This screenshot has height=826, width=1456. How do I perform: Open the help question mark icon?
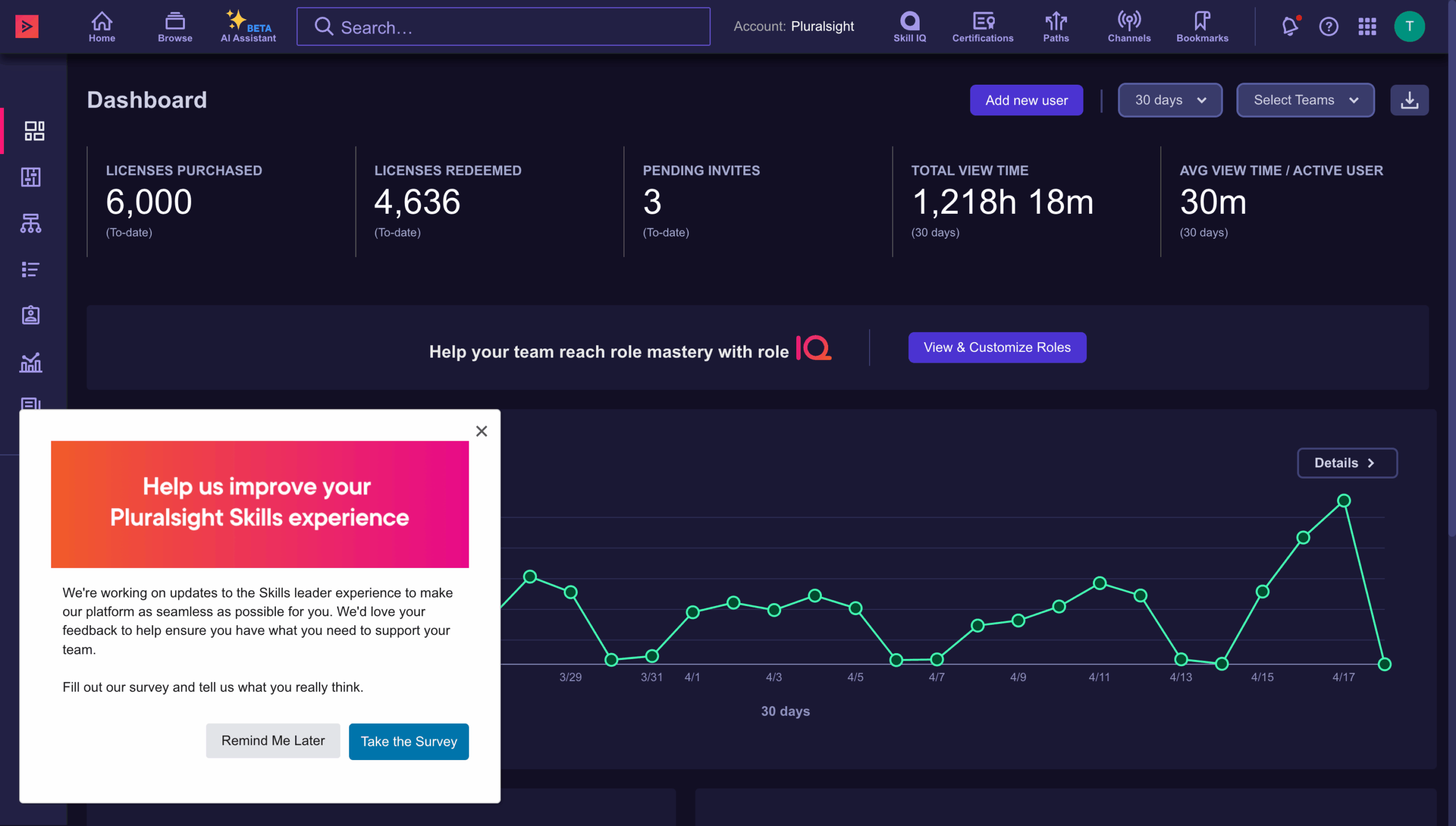point(1329,26)
